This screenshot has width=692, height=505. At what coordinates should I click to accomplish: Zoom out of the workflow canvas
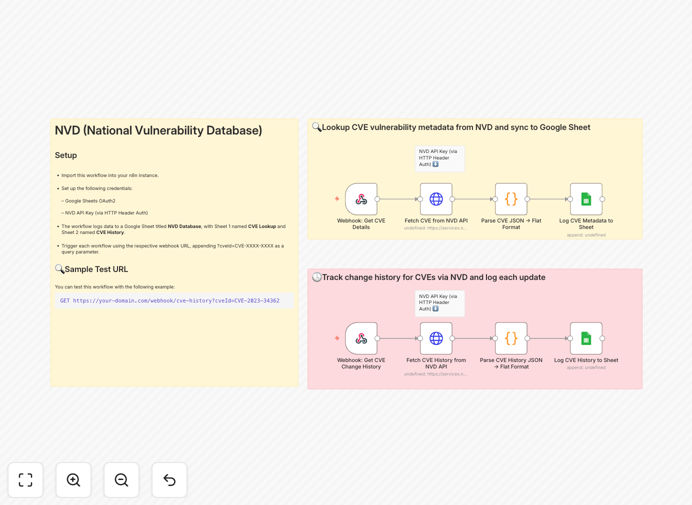(x=121, y=480)
